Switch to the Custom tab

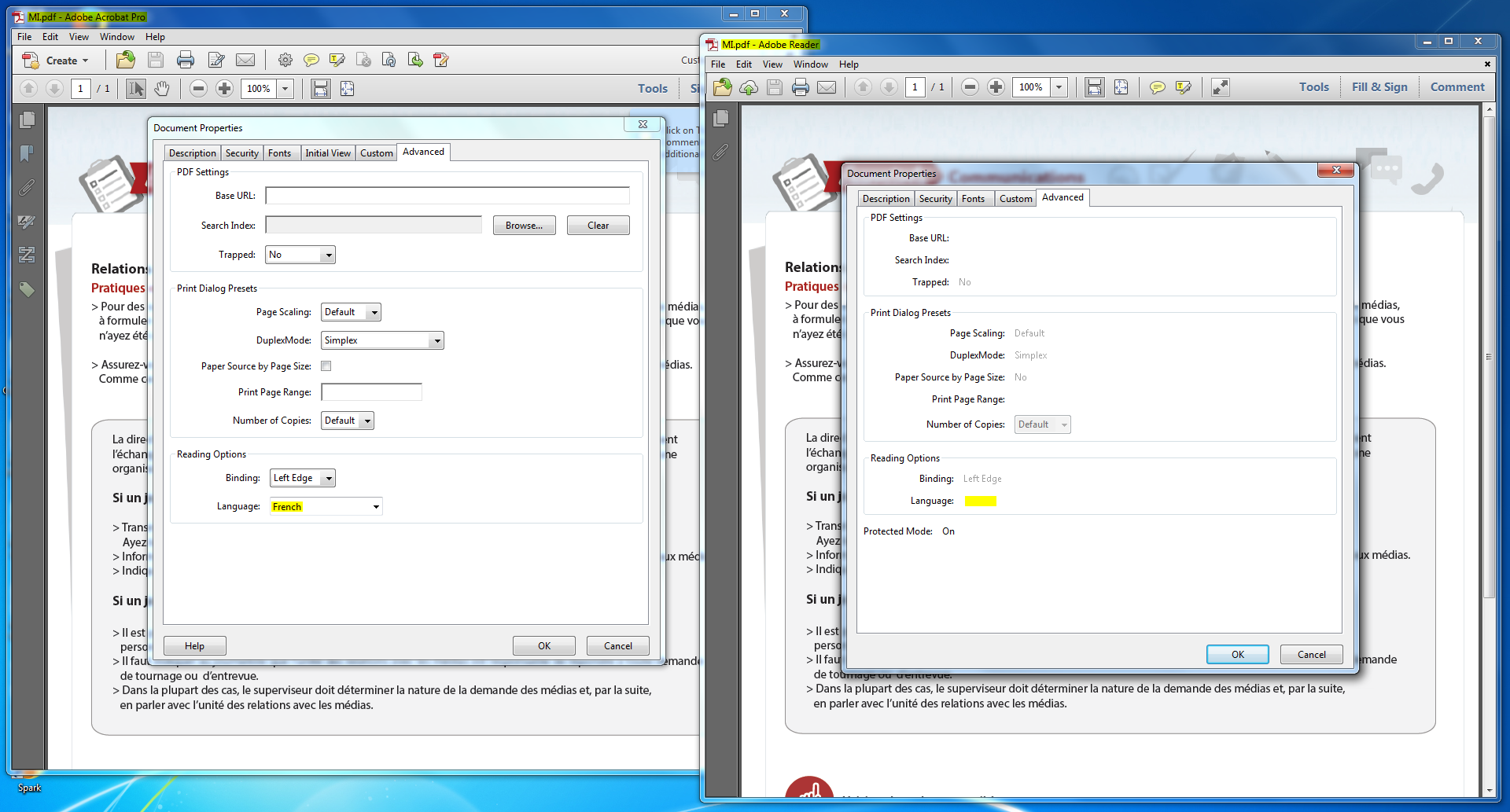376,152
